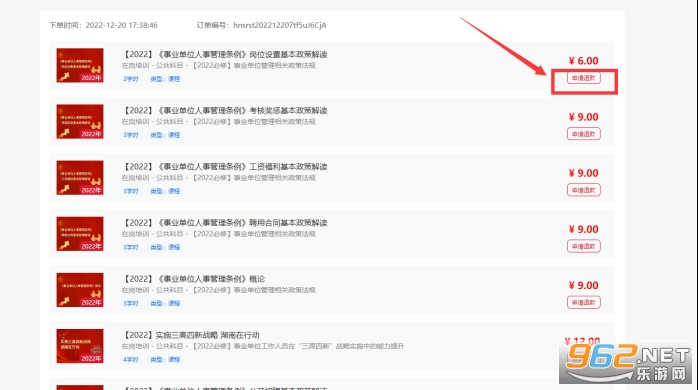The height and width of the screenshot is (390, 698).
Task: Click 申请退款 for the 工资福利基本政策解读 course
Action: (584, 190)
